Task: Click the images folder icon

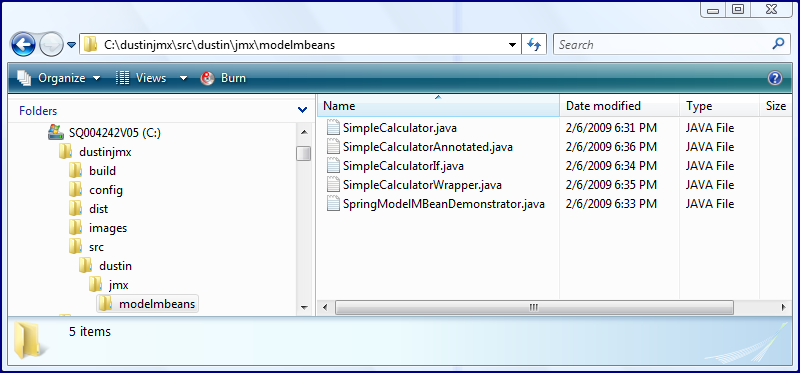Action: pos(76,228)
